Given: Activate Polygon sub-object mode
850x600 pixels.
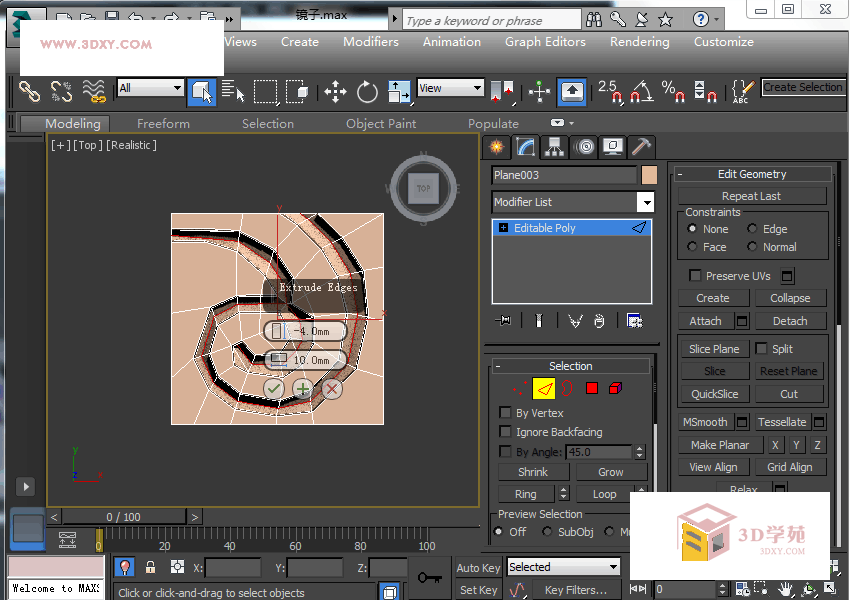Looking at the screenshot, I should 591,388.
